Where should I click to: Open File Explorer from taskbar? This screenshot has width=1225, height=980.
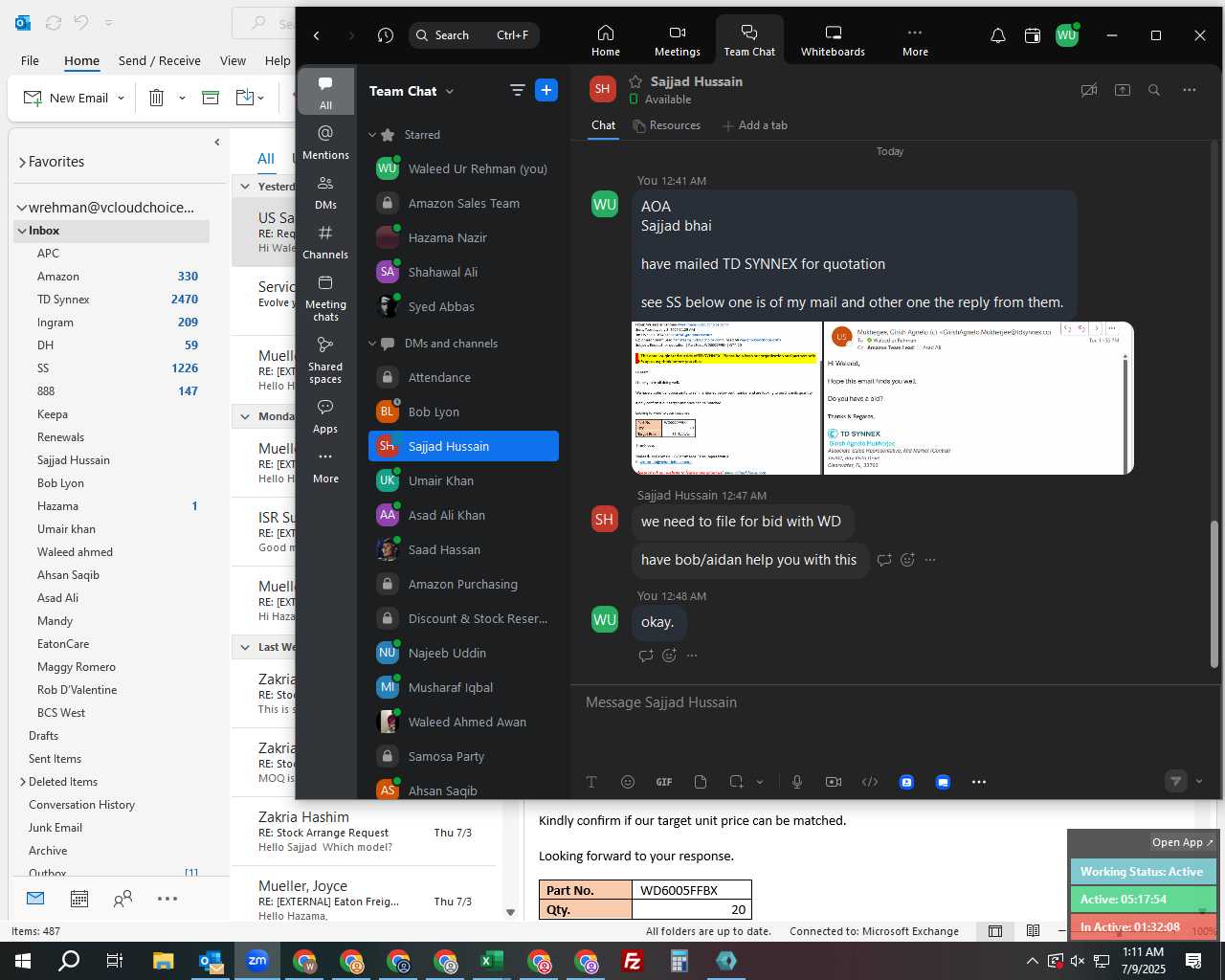click(163, 961)
